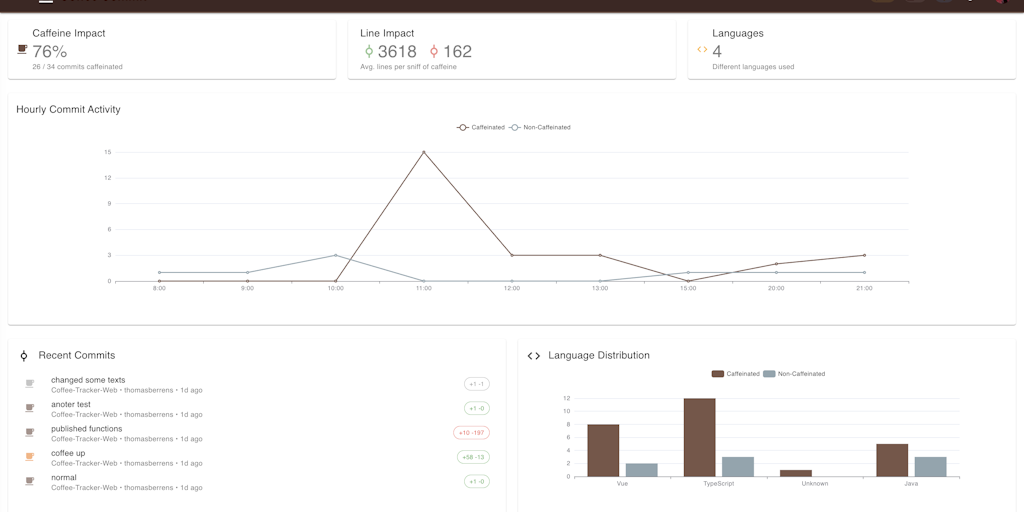Click the Language Distribution code brackets icon

tap(534, 356)
